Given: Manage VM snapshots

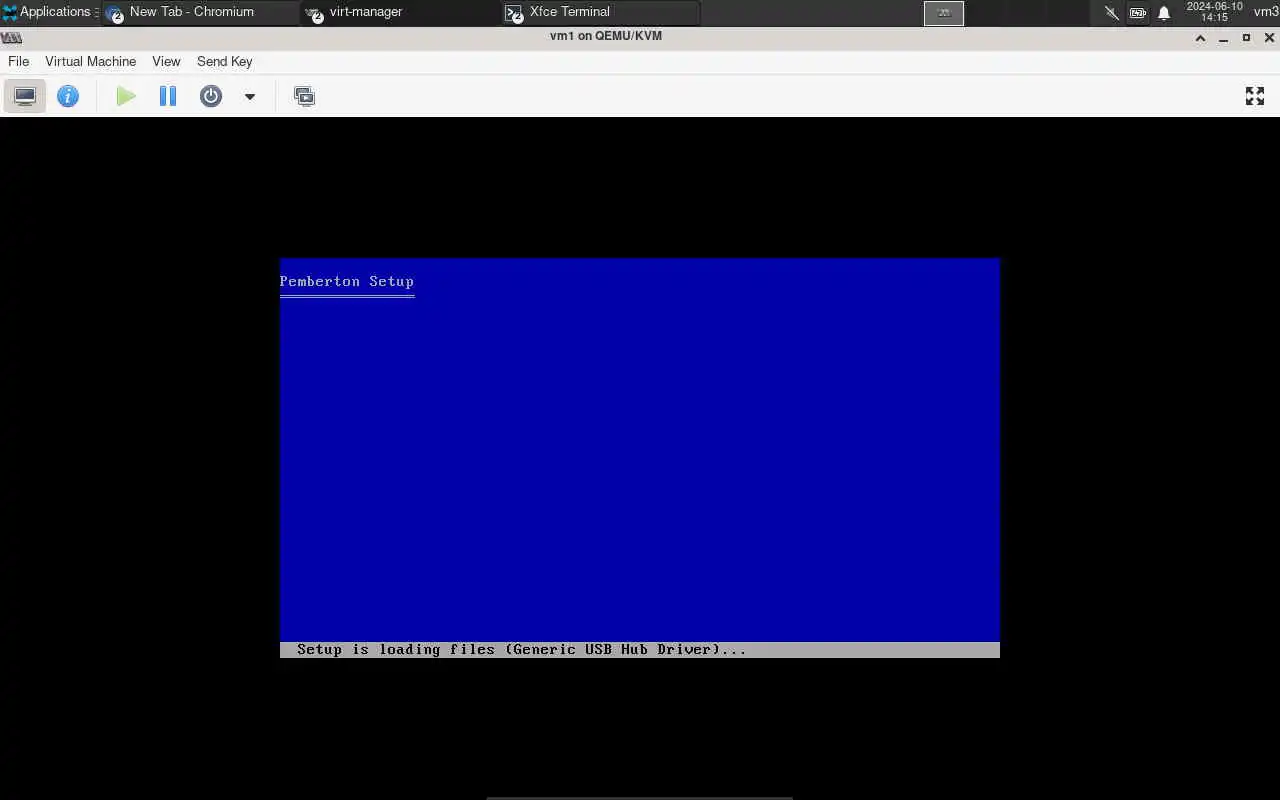Looking at the screenshot, I should click(x=305, y=96).
